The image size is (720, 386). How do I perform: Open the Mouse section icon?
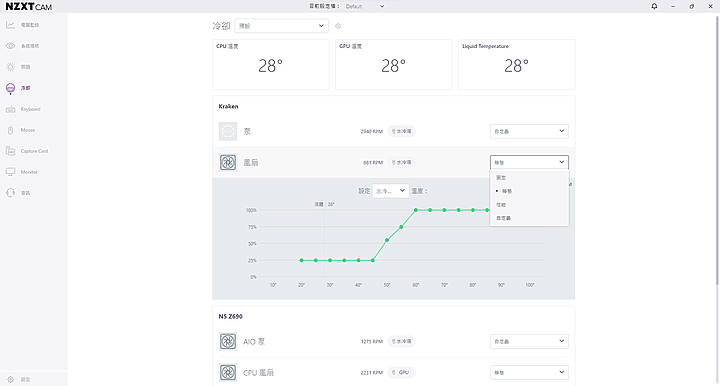(x=11, y=130)
